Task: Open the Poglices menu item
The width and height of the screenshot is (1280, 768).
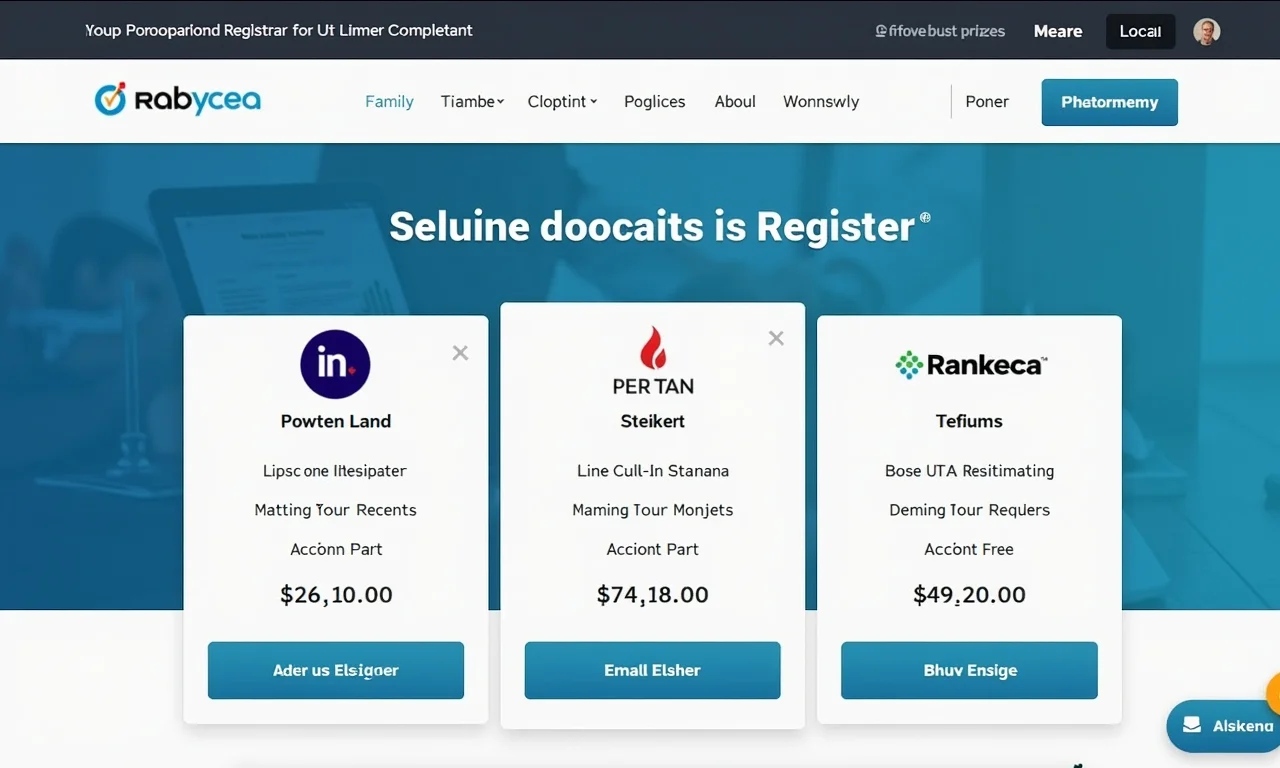Action: pos(654,101)
